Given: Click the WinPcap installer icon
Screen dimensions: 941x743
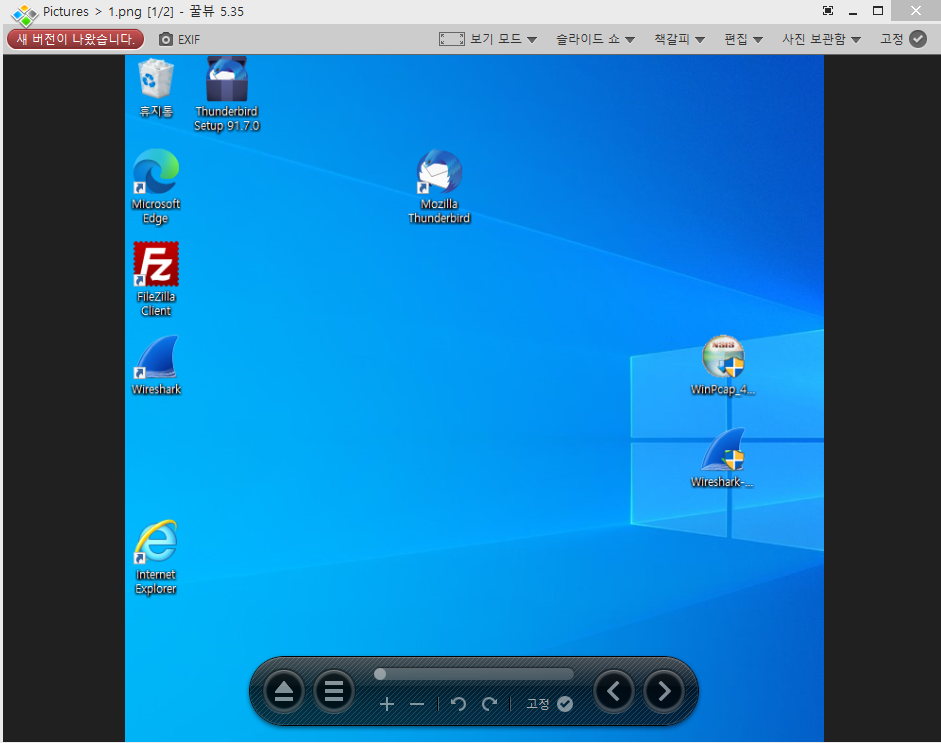Looking at the screenshot, I should [x=723, y=365].
